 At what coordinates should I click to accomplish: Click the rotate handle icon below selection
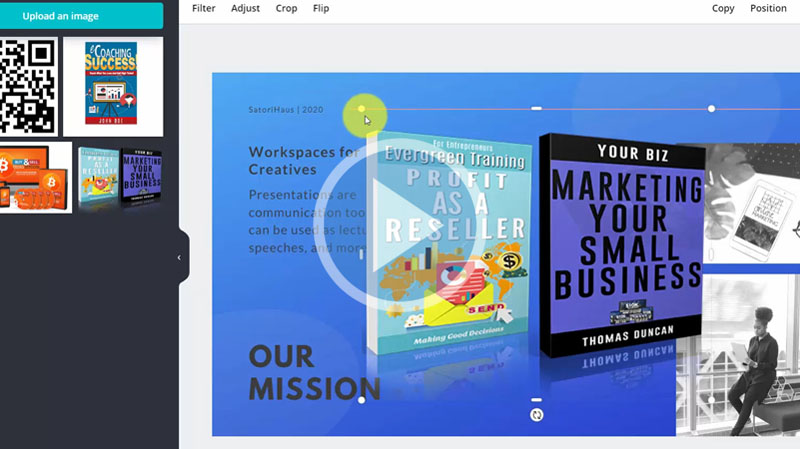536,415
